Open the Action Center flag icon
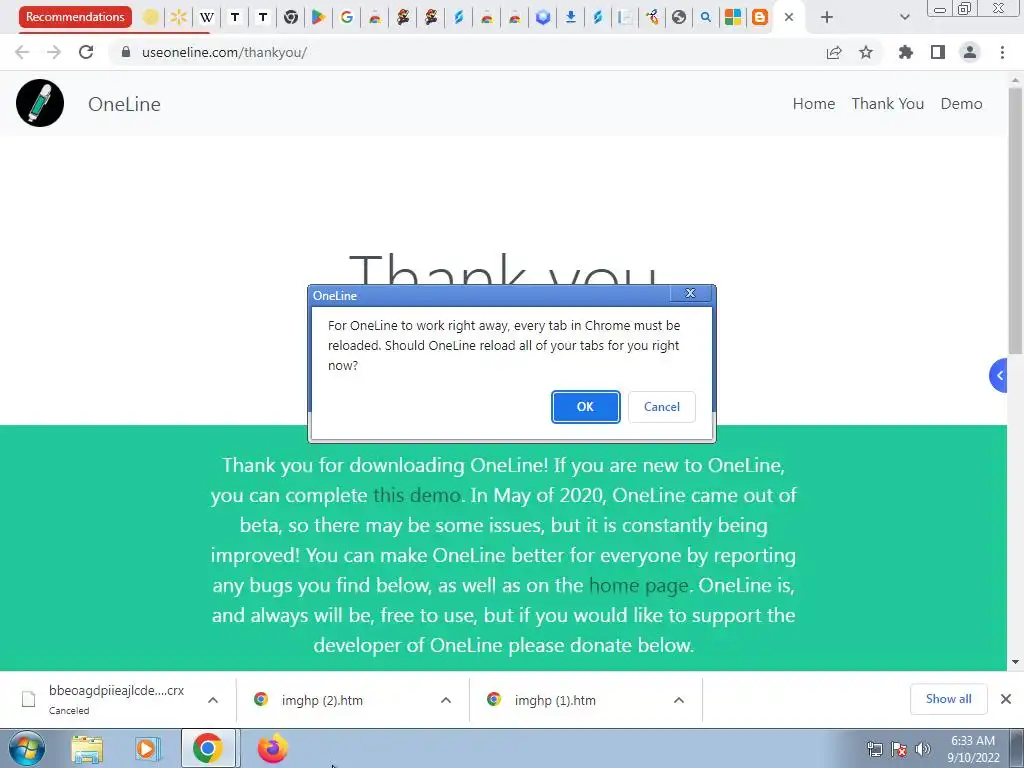This screenshot has width=1024, height=768. 899,749
